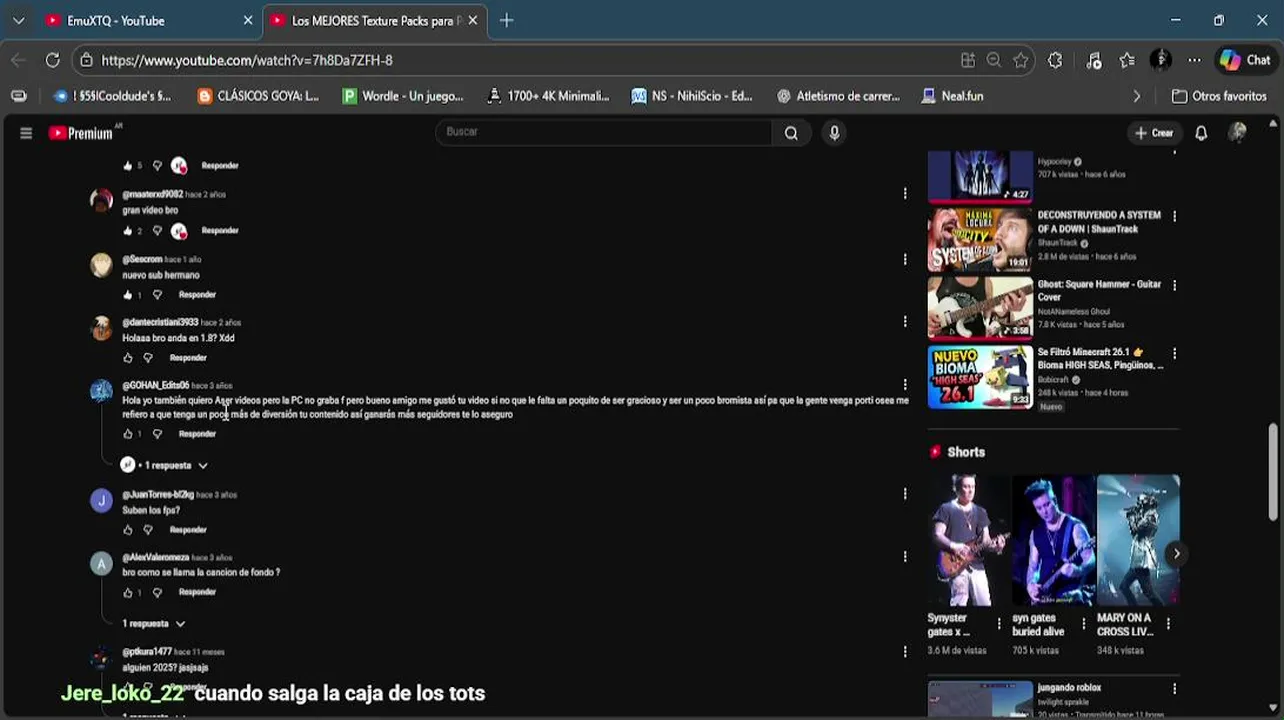Open the YouTube account avatar menu

click(x=1238, y=133)
